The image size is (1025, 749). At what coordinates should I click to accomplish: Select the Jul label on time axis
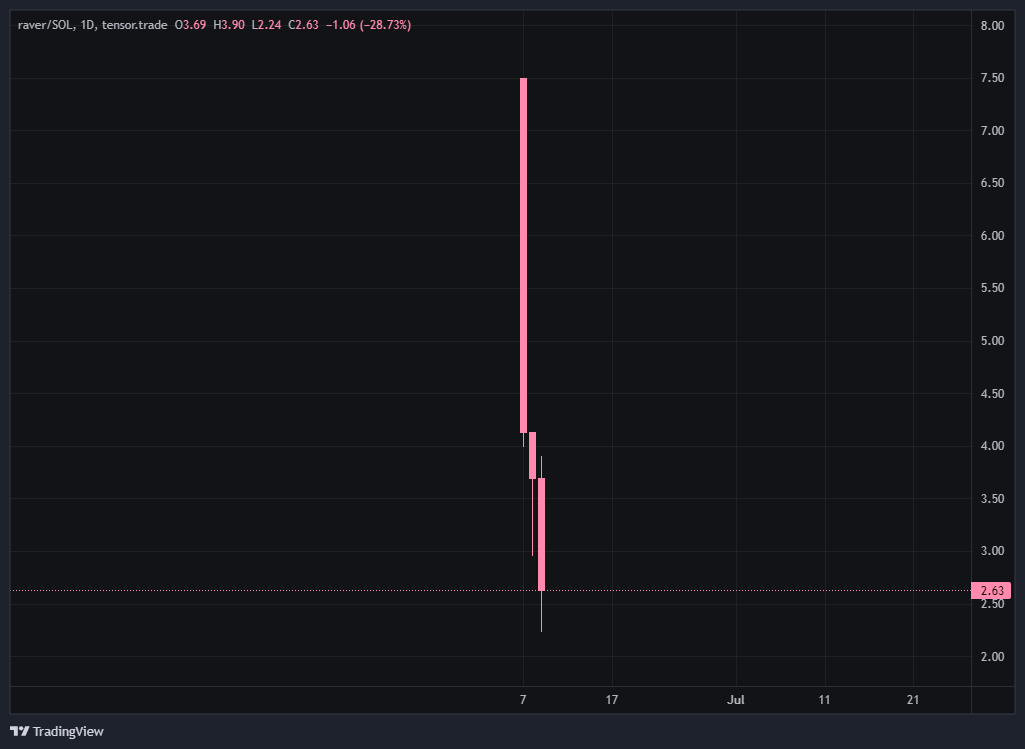[736, 700]
